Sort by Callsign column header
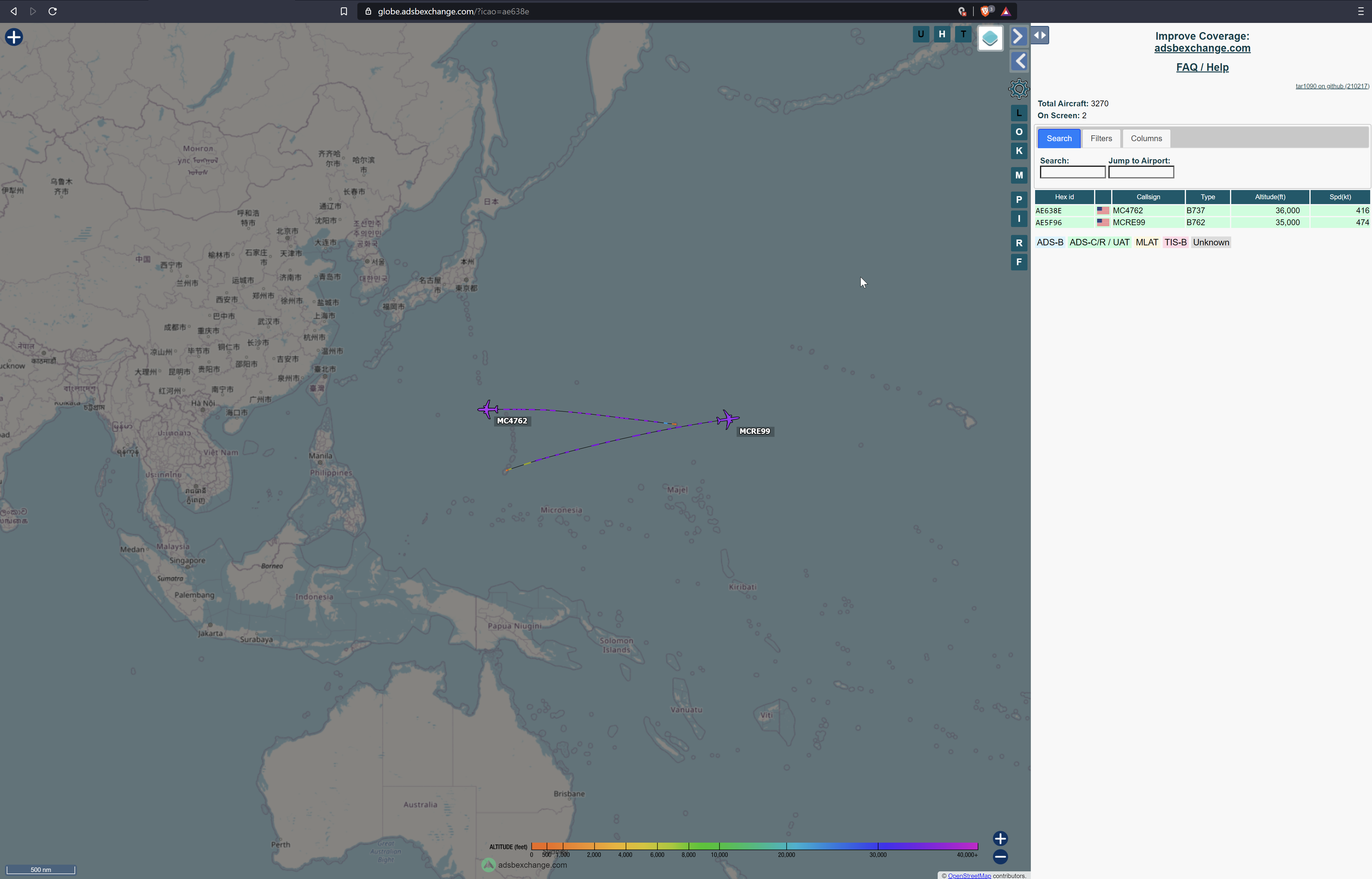1372x879 pixels. [1148, 197]
